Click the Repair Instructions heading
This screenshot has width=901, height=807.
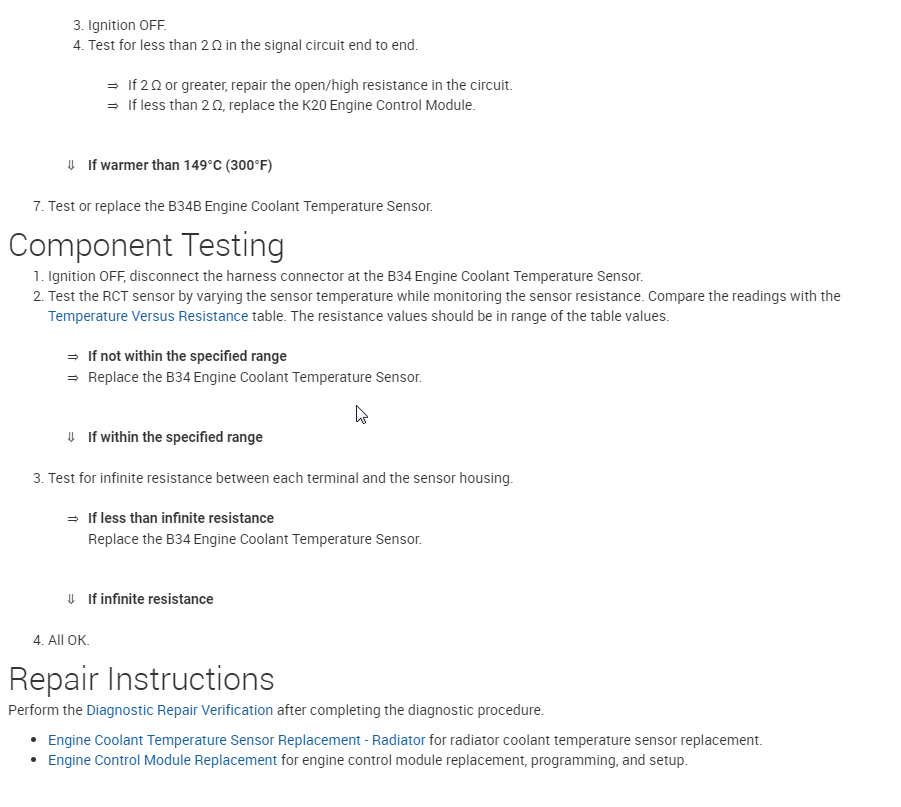(141, 679)
